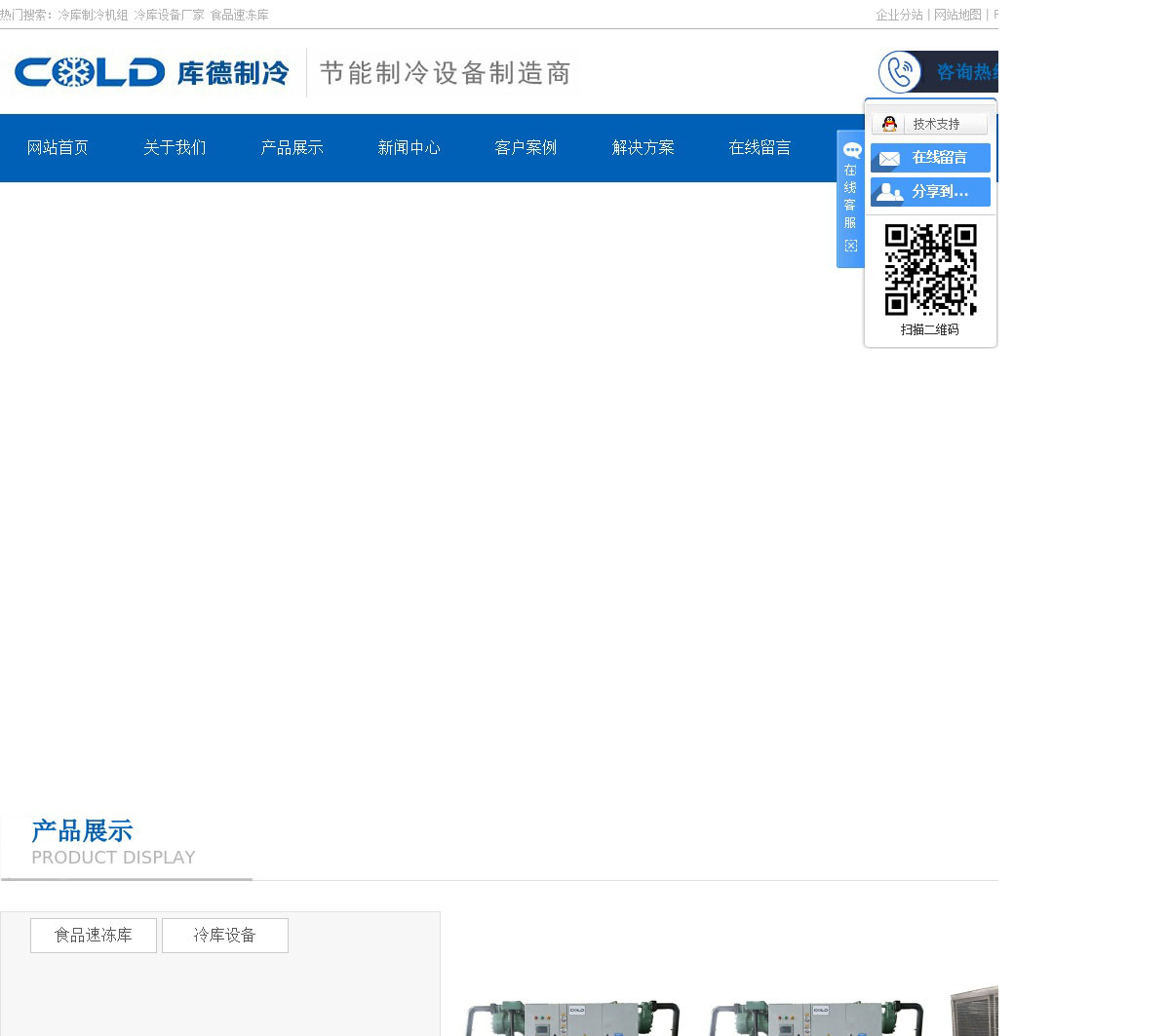
Task: Click hot search link 冷库制冷机组
Action: 93,15
